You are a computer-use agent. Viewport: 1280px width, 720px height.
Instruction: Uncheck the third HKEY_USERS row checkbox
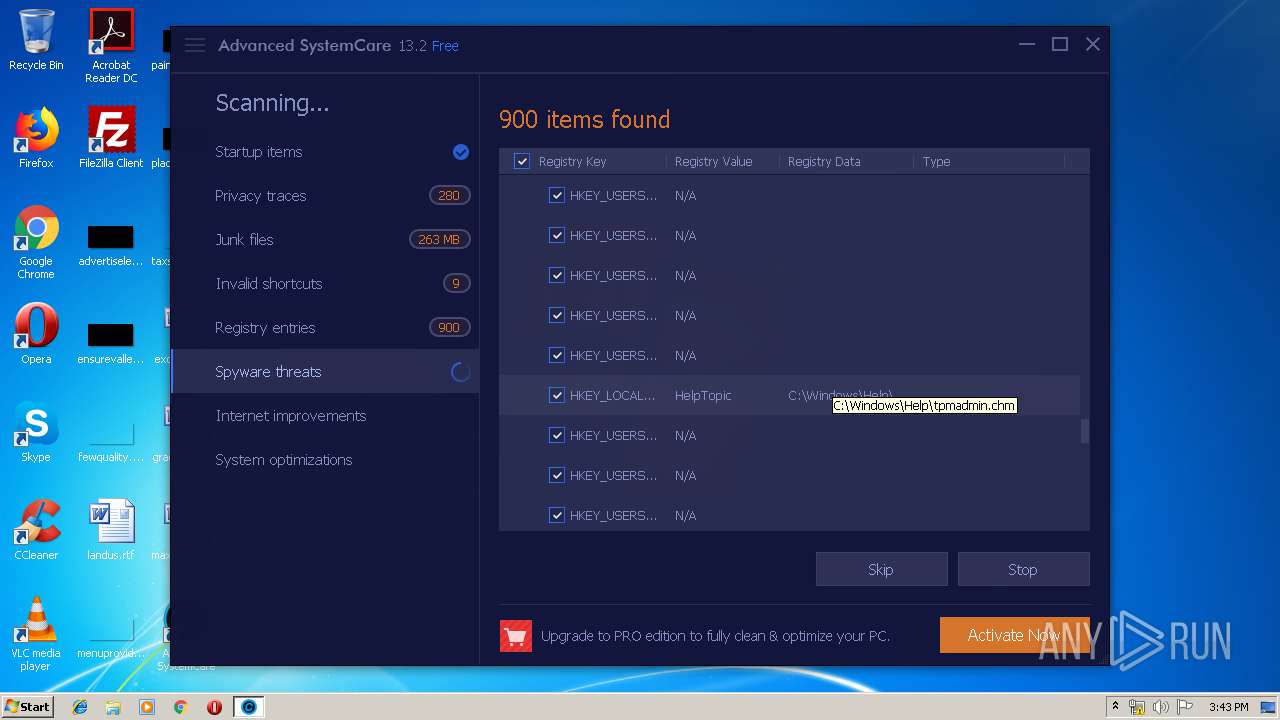pos(557,275)
